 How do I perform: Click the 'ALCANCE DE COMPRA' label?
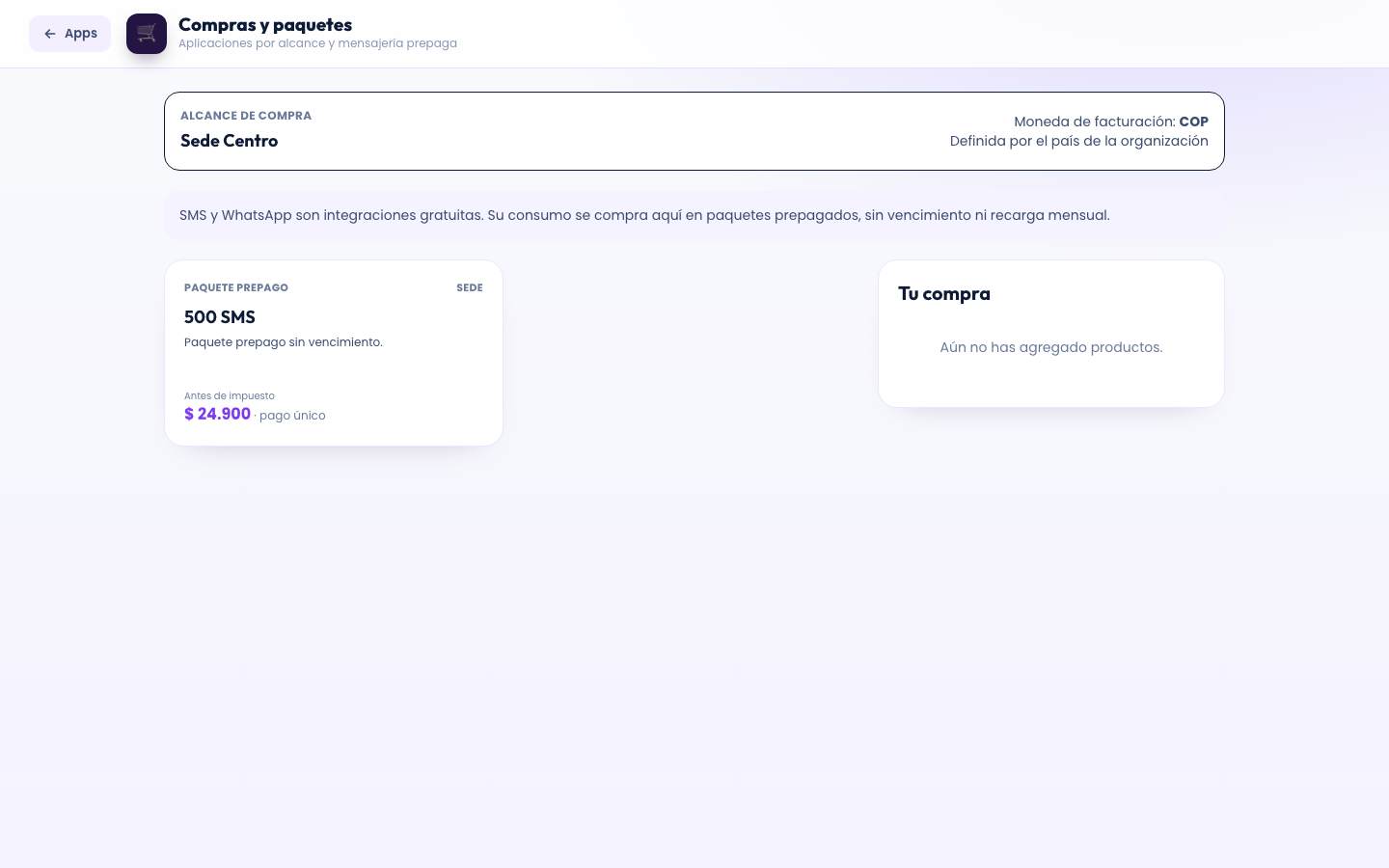point(246,116)
